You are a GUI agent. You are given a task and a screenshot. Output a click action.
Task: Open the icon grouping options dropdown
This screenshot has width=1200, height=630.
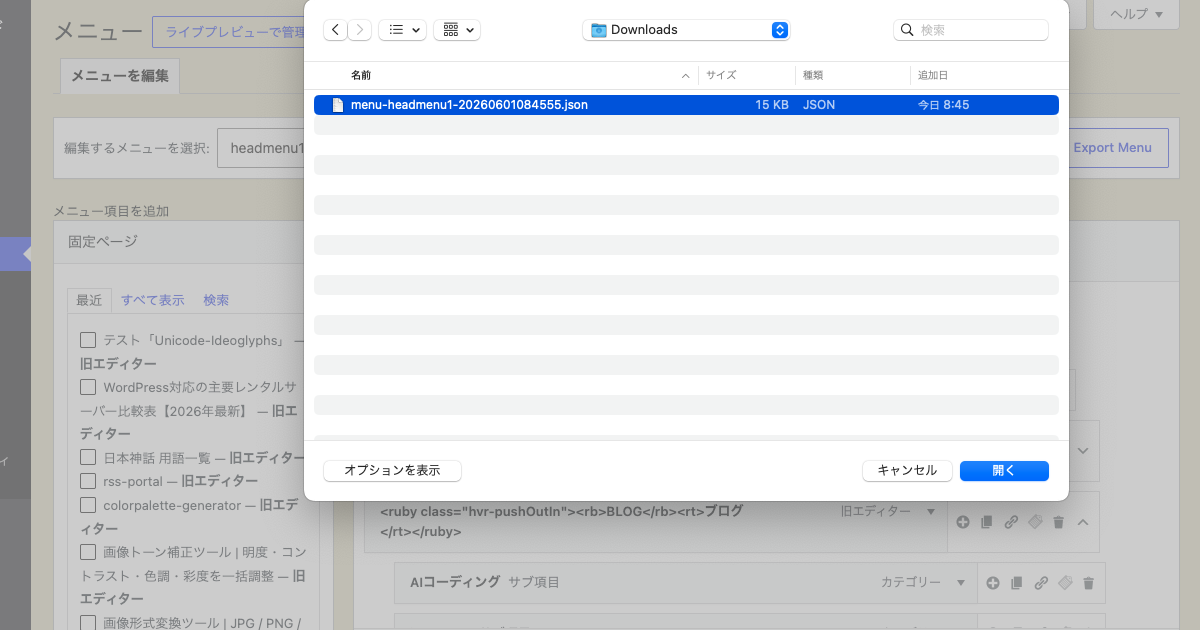(x=457, y=30)
